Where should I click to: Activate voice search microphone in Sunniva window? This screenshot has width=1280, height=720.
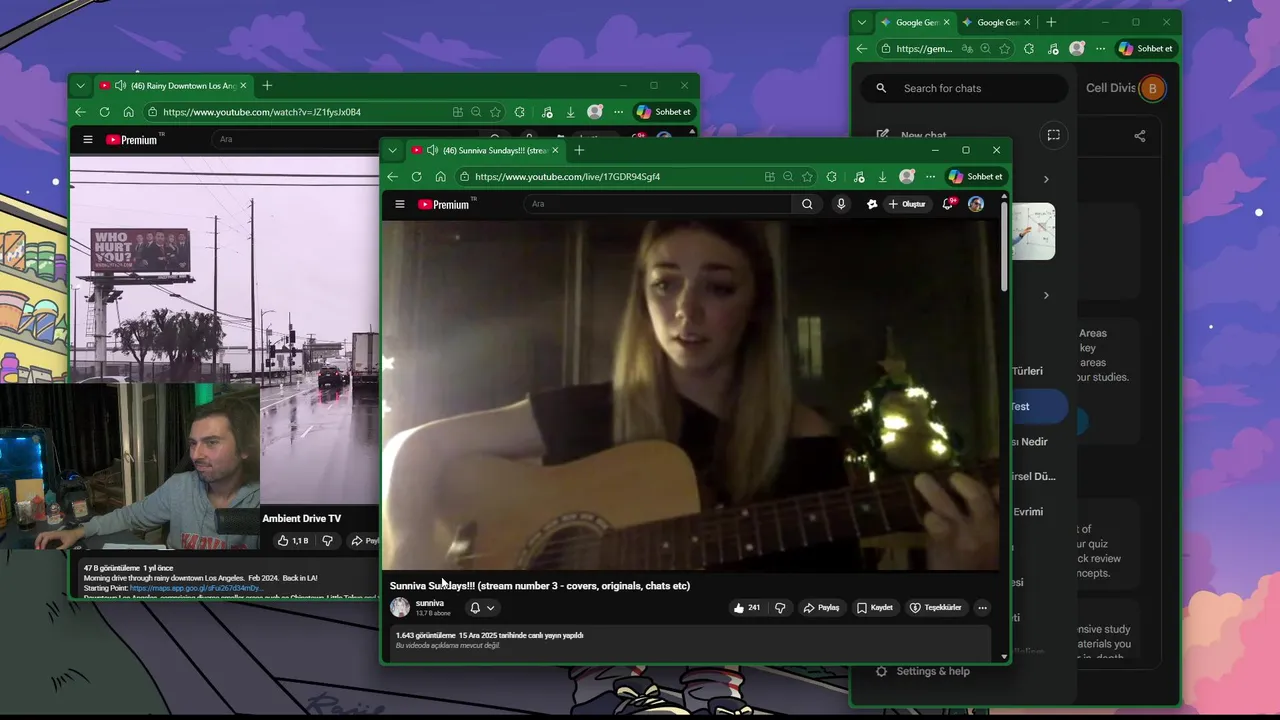click(841, 204)
